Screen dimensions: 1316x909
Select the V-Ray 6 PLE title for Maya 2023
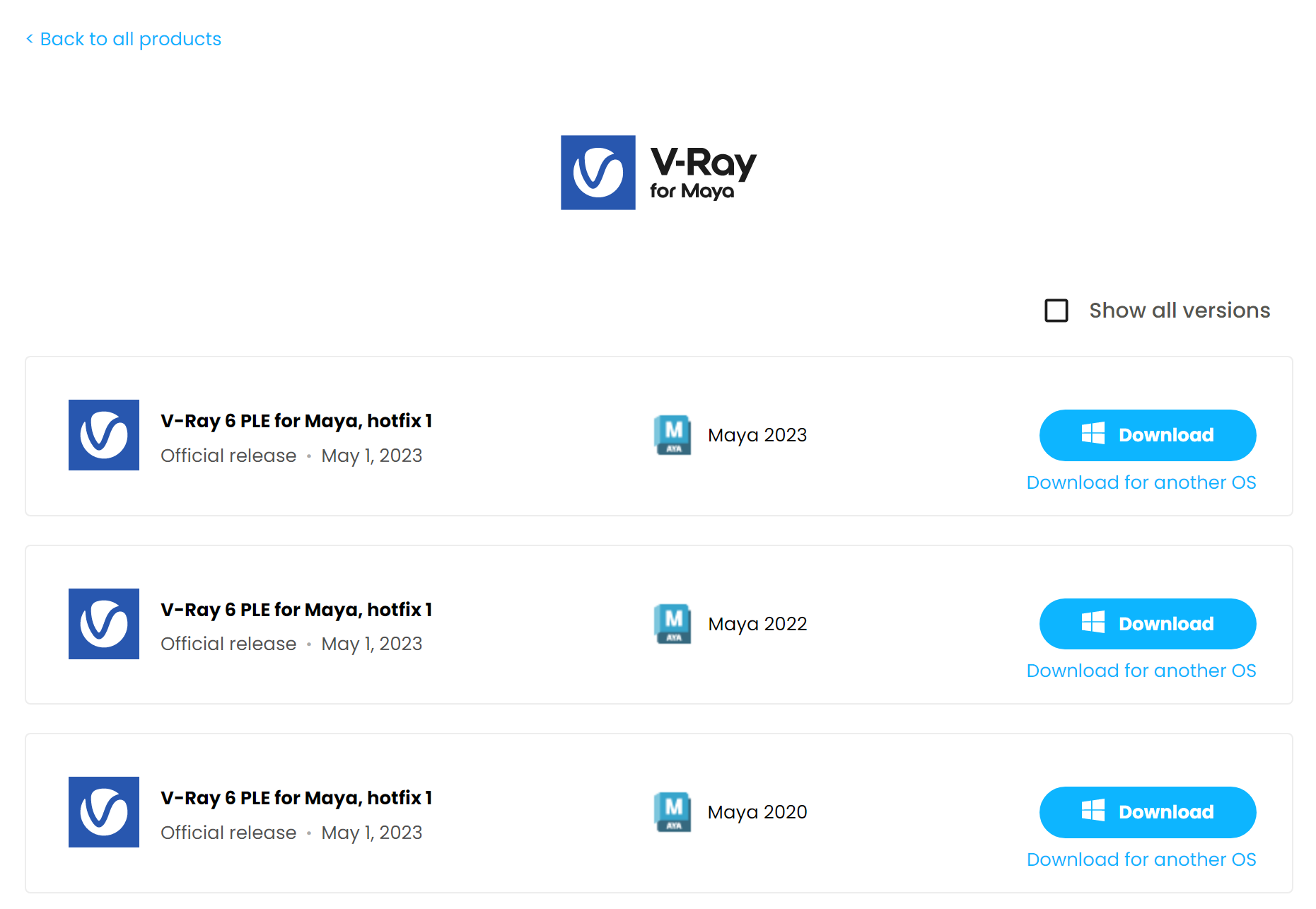click(x=296, y=421)
